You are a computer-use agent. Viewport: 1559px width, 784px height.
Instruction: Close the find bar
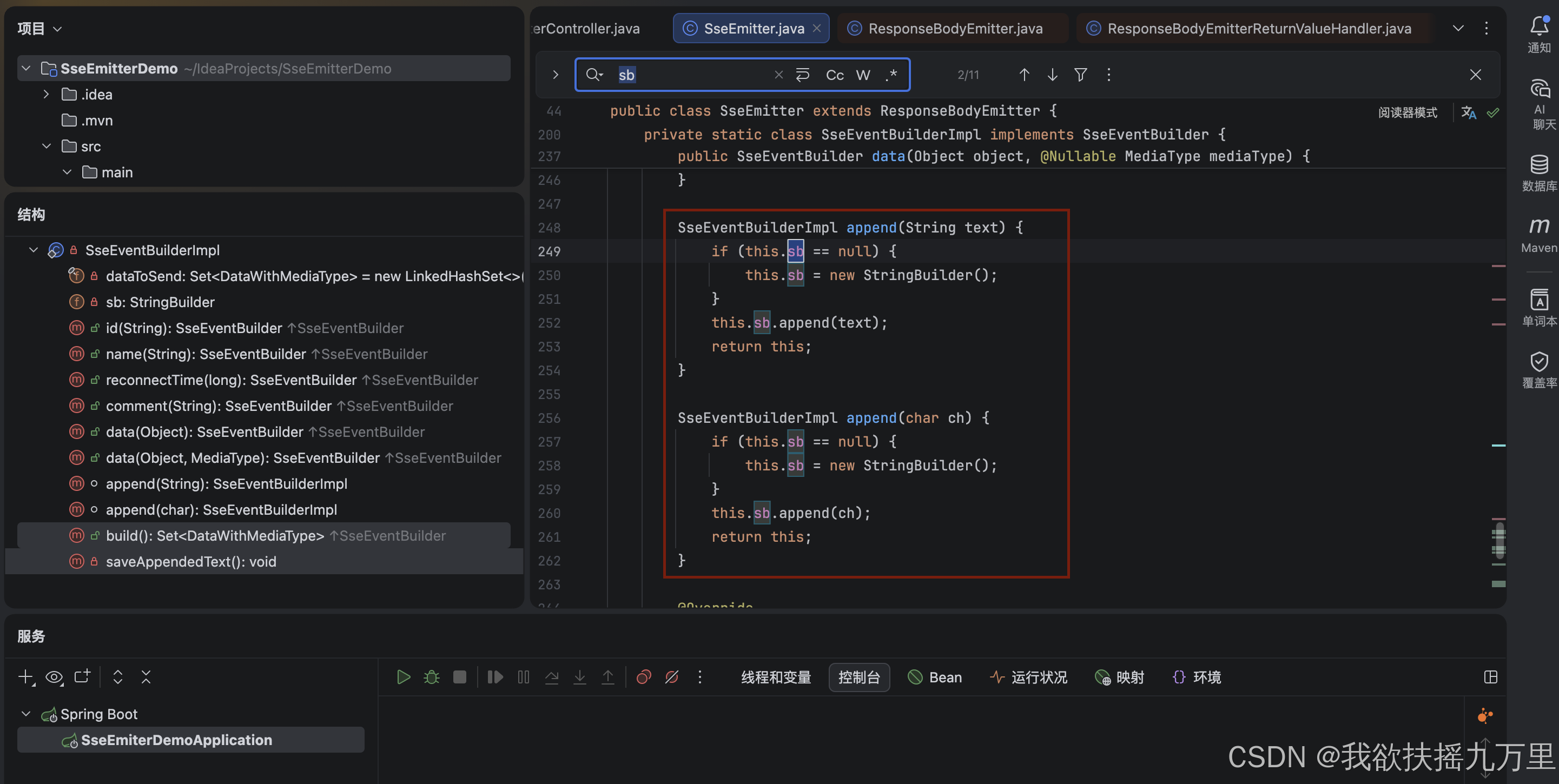1476,75
